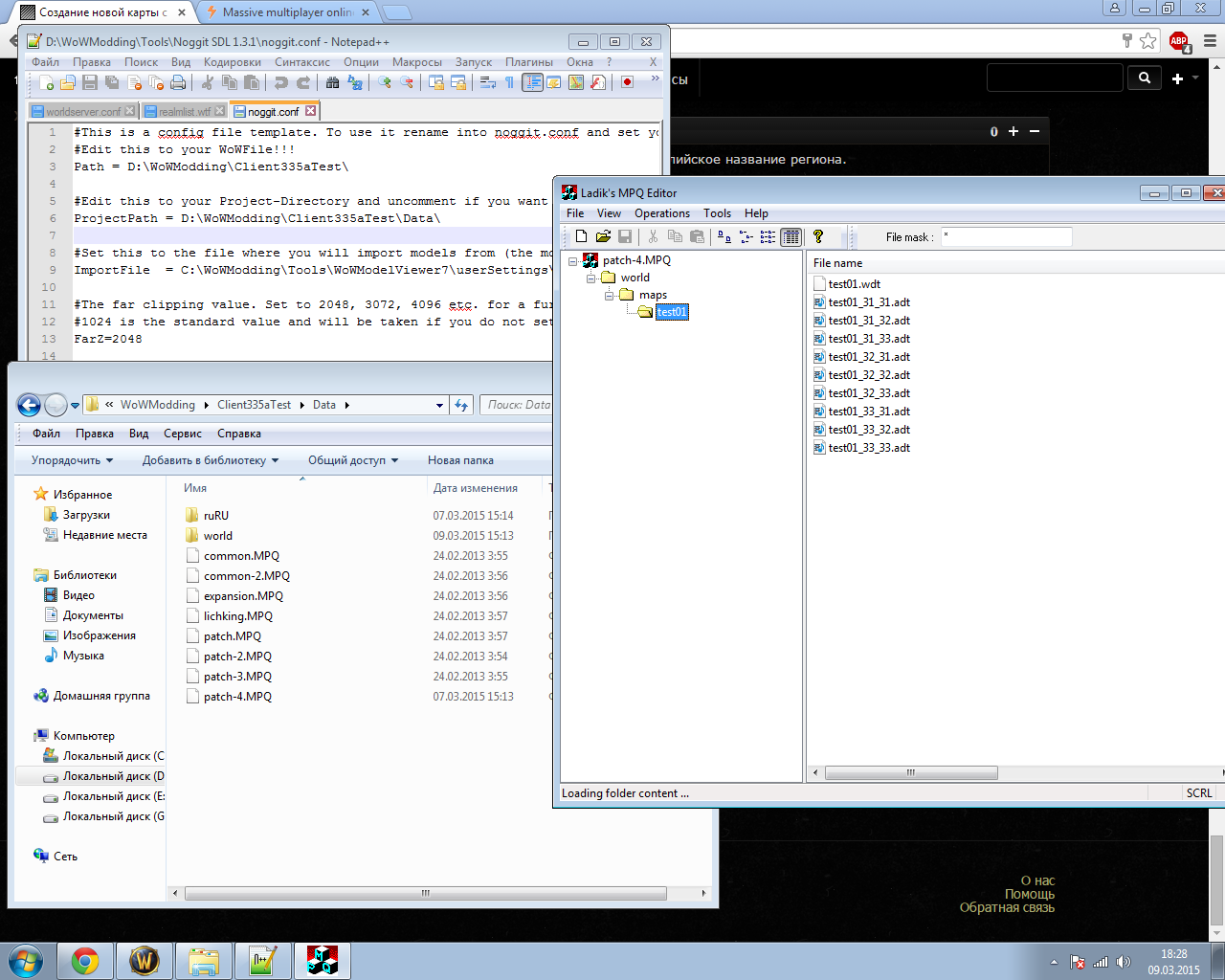
Task: Open the Operations menu in MPQ Editor
Action: (x=662, y=213)
